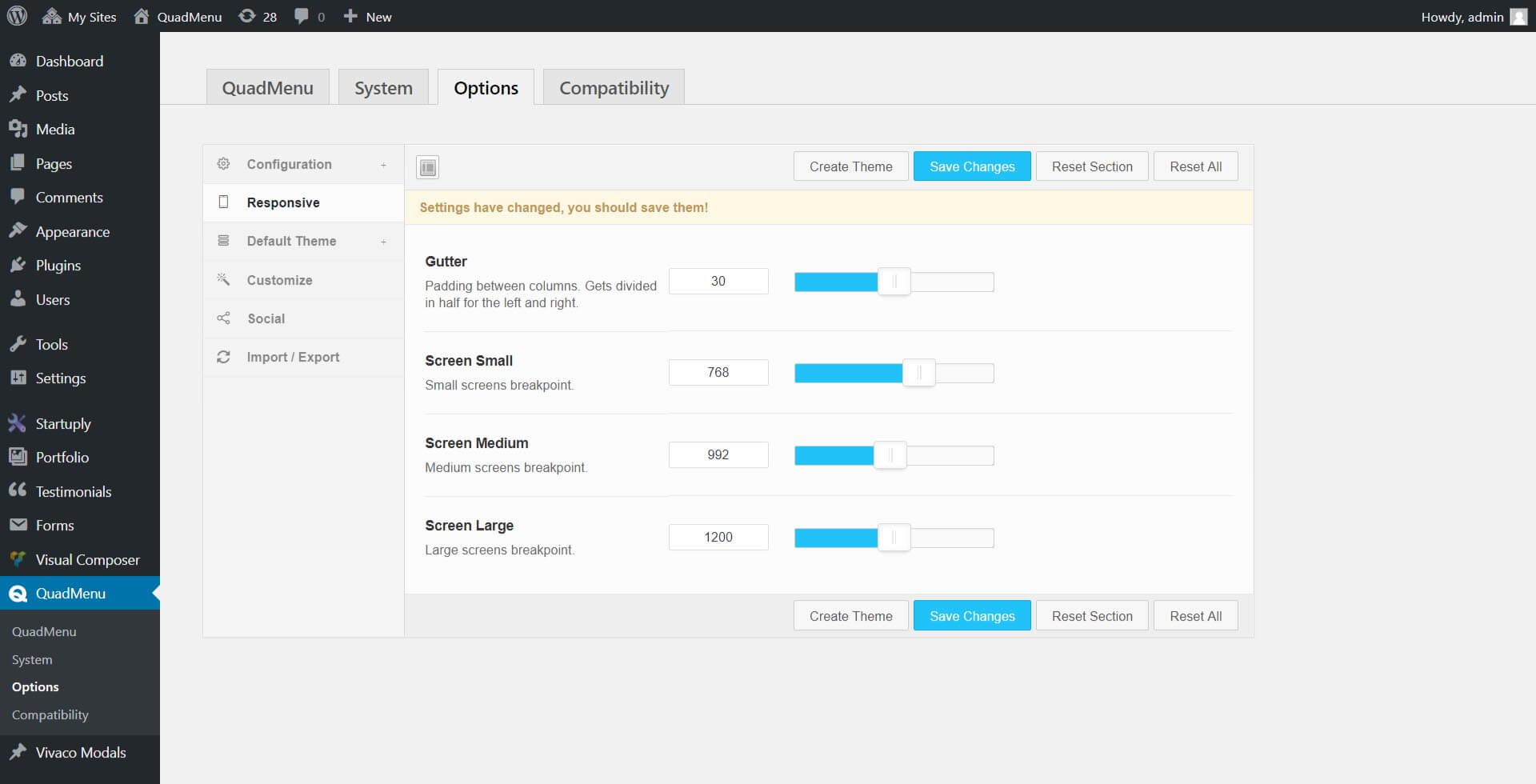Click bottom Save Changes button
The height and width of the screenshot is (784, 1536).
pyautogui.click(x=972, y=616)
